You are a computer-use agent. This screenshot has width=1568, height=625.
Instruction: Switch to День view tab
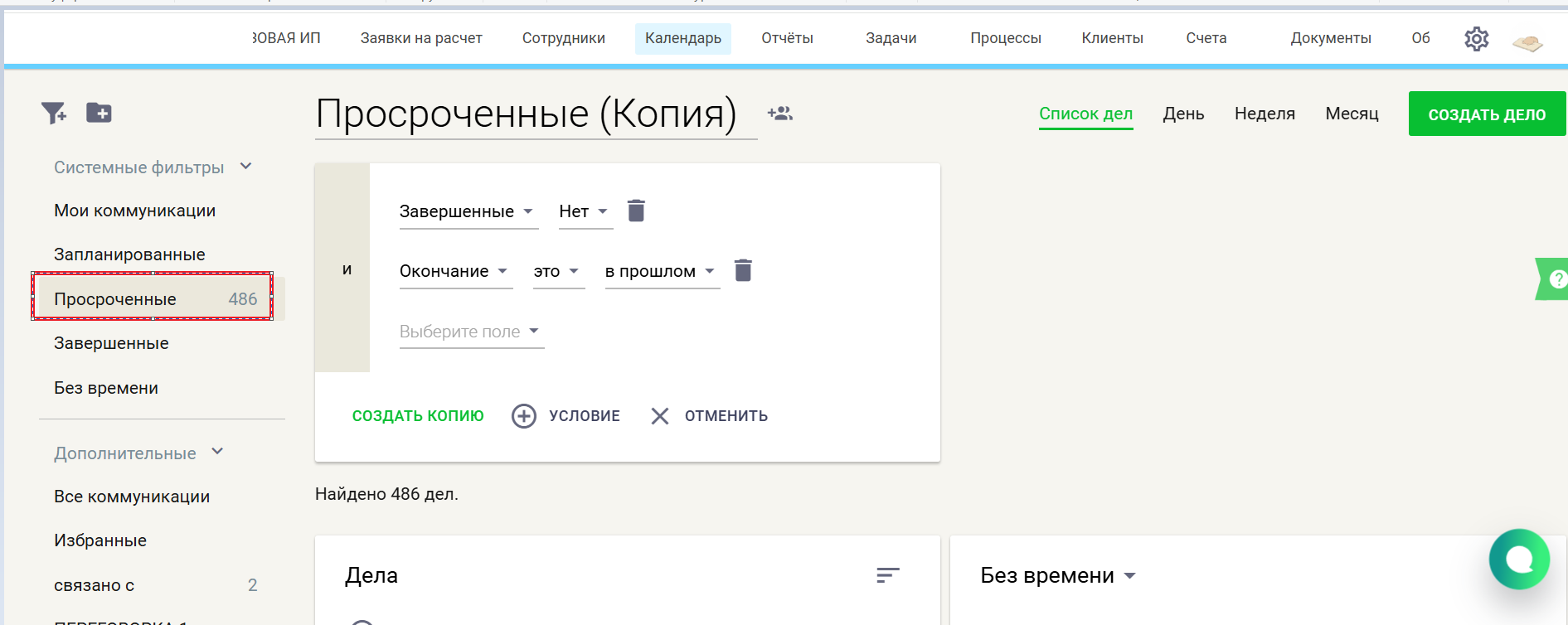pyautogui.click(x=1183, y=114)
